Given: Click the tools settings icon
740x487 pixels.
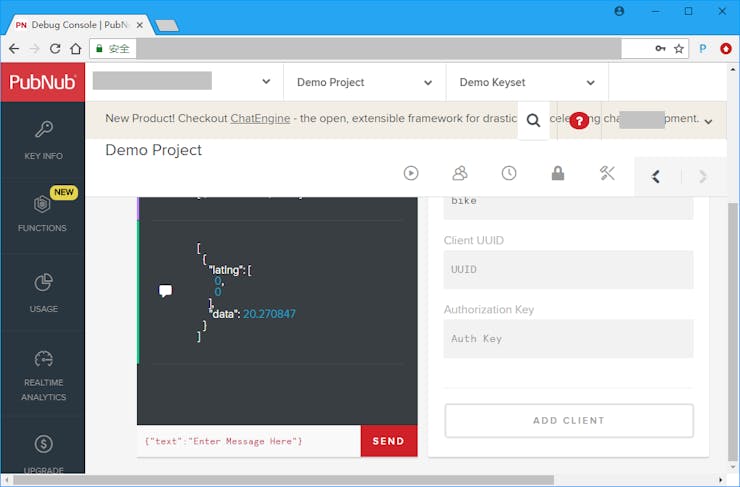Looking at the screenshot, I should click(607, 173).
